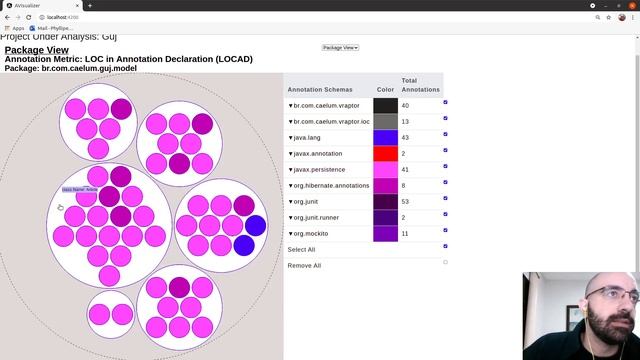Expand the org.junit schema row
This screenshot has height=360, width=640.
click(x=291, y=202)
